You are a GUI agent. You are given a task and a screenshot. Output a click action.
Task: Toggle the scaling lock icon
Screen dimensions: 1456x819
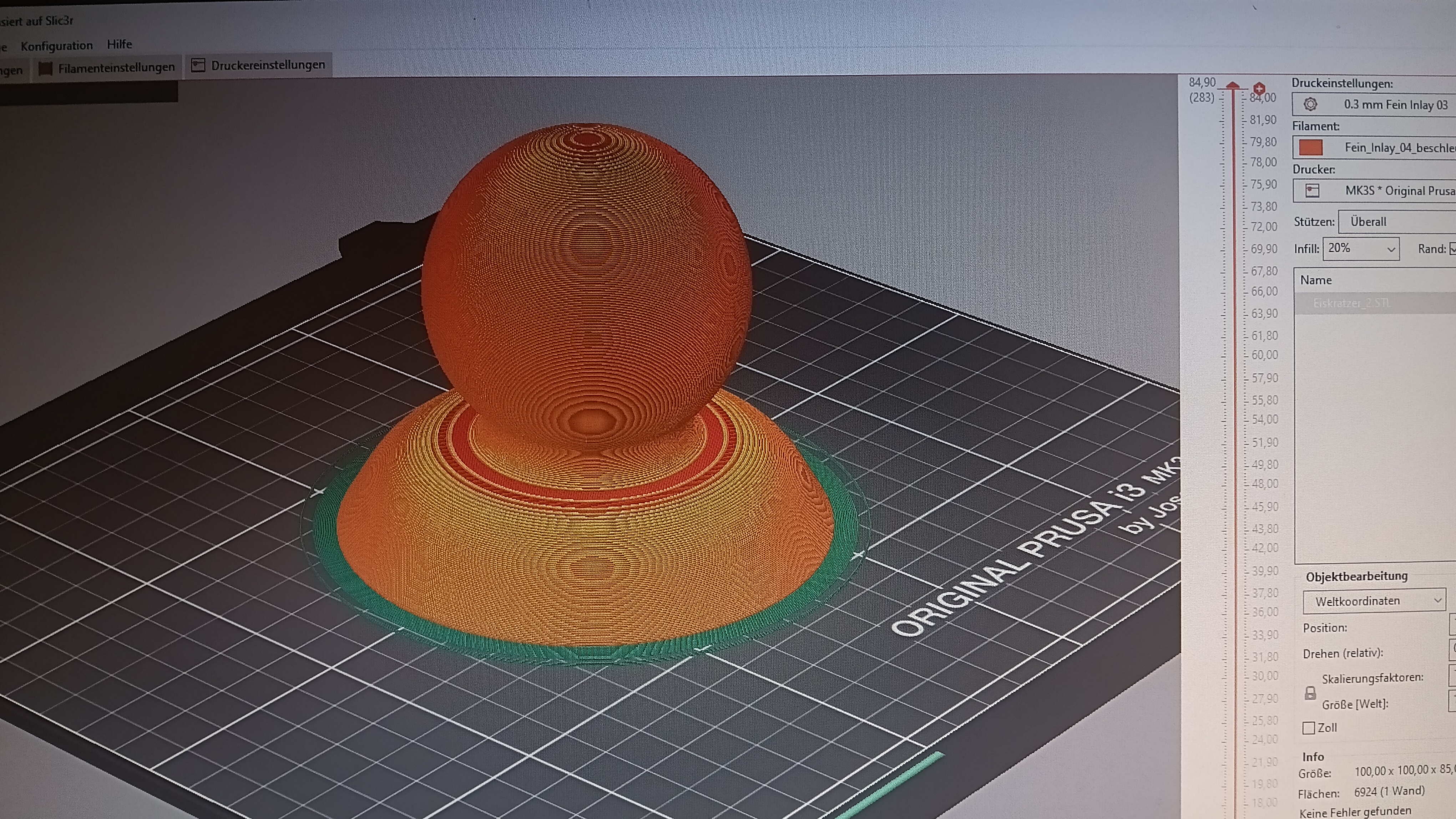[1310, 692]
